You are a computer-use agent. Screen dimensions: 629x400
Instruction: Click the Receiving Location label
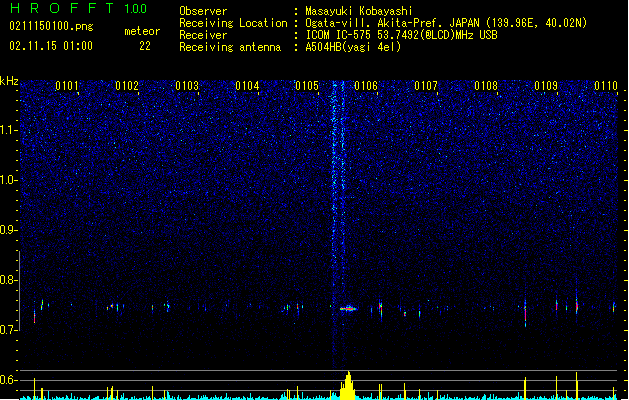click(233, 23)
